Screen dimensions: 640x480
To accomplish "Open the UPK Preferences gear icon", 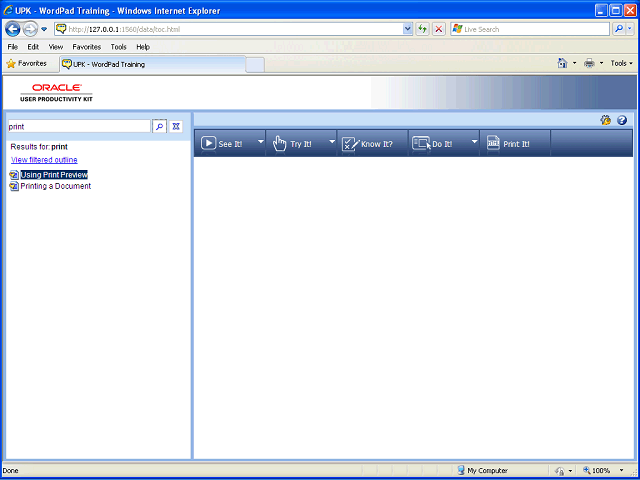I will (x=606, y=120).
